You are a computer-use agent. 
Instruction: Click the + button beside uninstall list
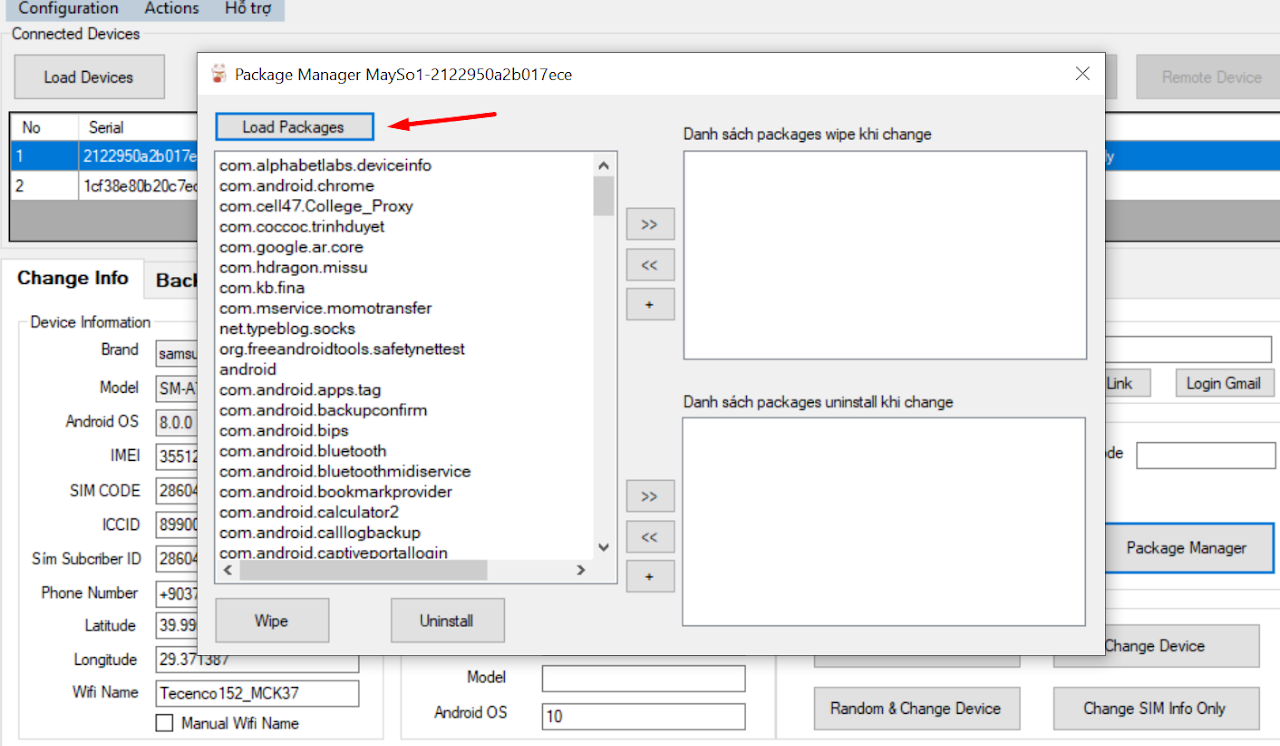650,577
